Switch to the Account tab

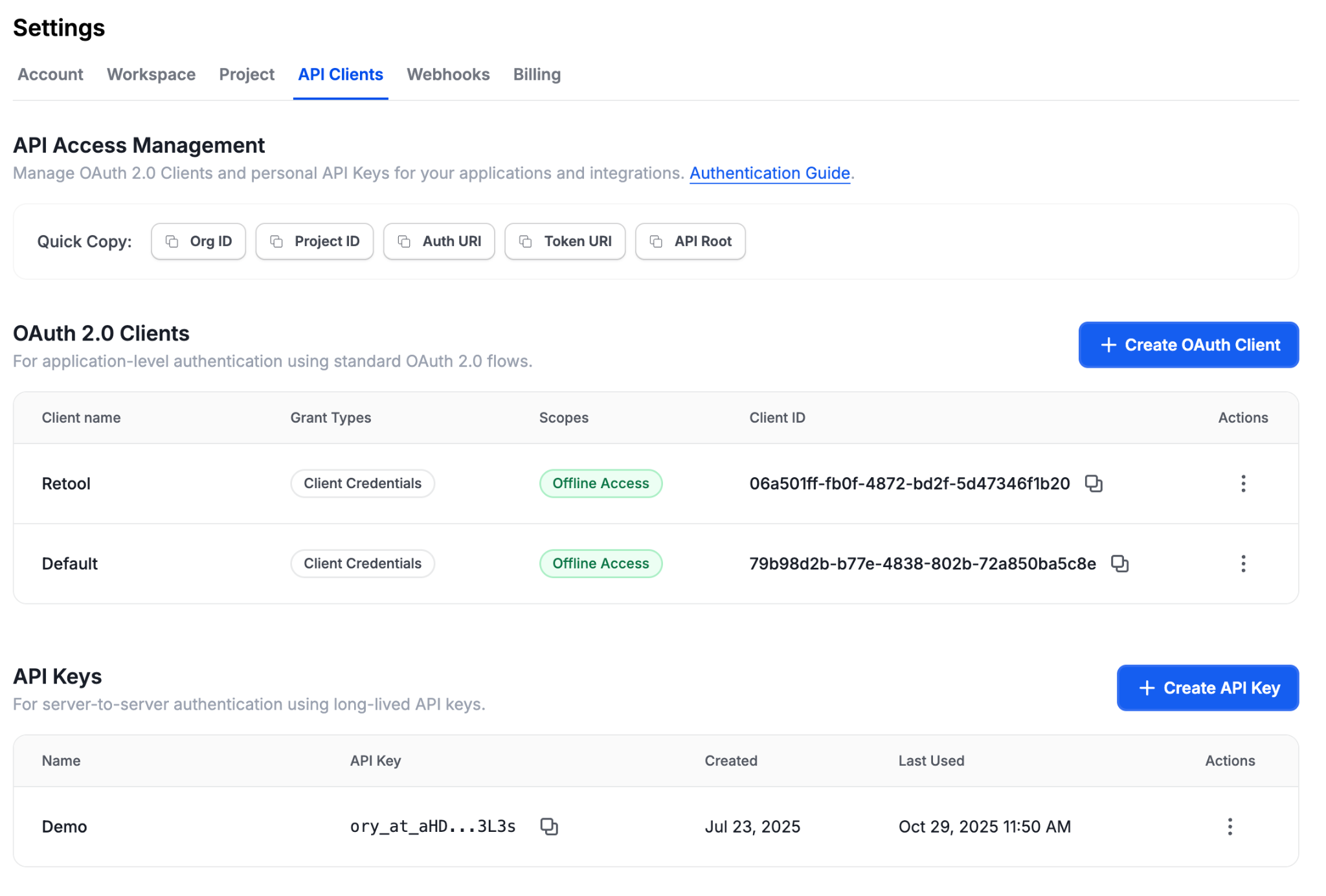[51, 74]
